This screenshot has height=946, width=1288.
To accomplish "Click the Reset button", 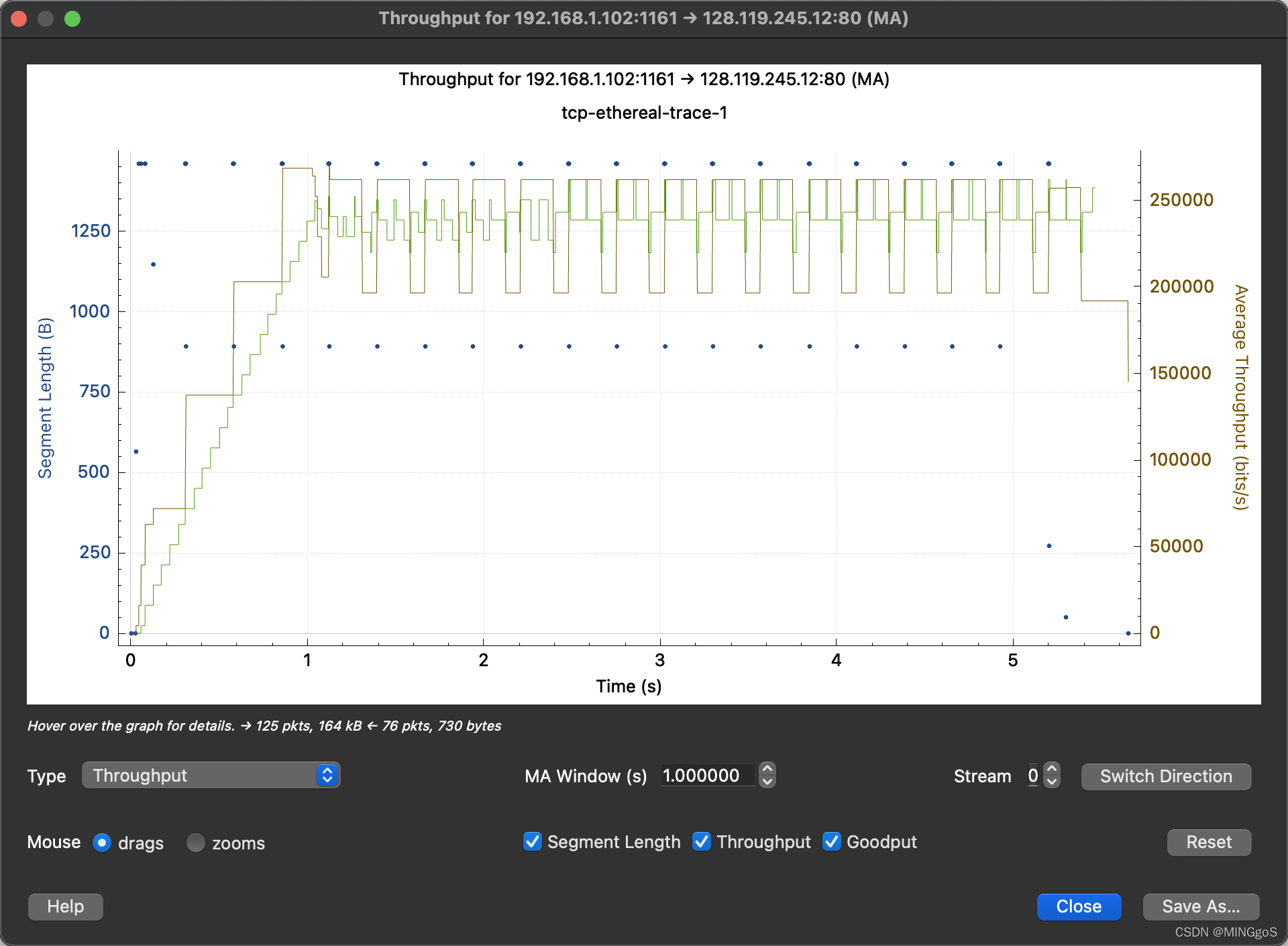I will pyautogui.click(x=1208, y=842).
